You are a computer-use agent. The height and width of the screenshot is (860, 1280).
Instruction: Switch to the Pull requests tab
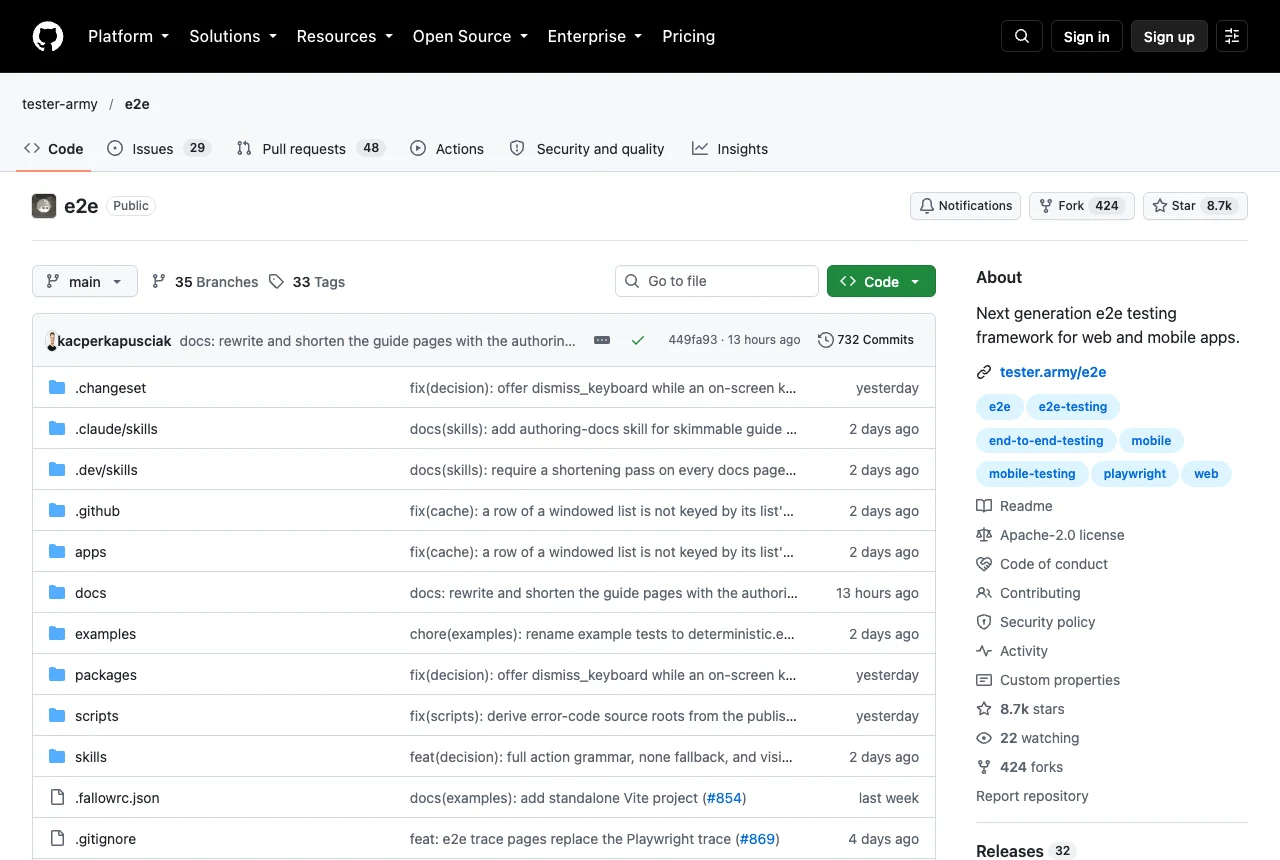point(311,149)
